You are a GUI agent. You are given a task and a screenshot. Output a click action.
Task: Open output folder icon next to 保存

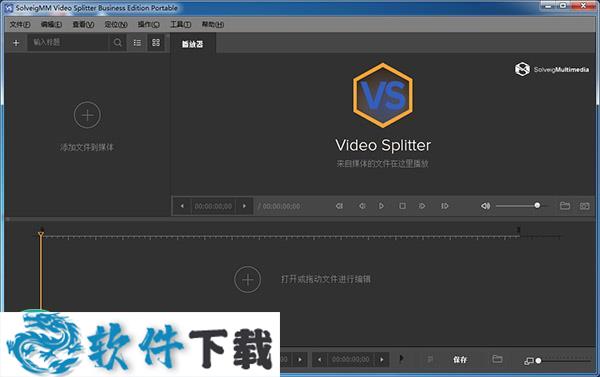[x=497, y=359]
